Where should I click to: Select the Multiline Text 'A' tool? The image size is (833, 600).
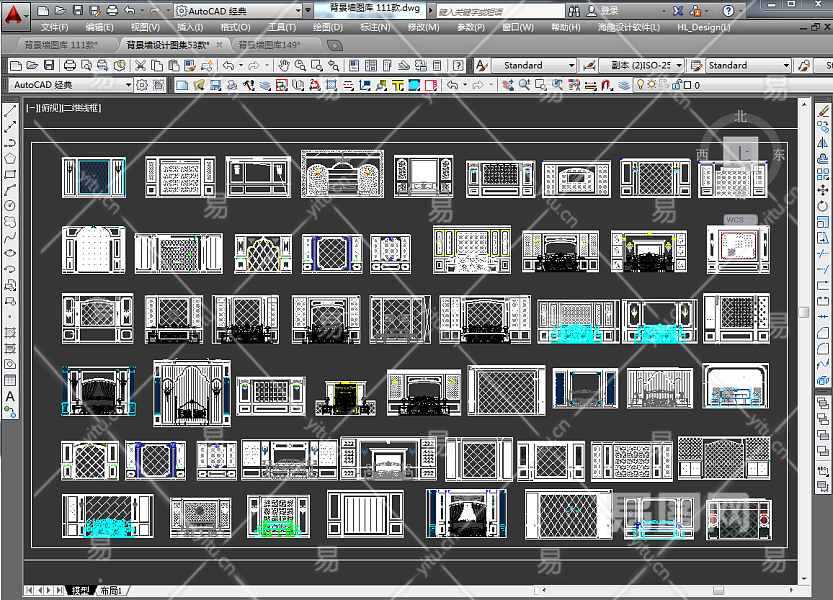point(10,396)
